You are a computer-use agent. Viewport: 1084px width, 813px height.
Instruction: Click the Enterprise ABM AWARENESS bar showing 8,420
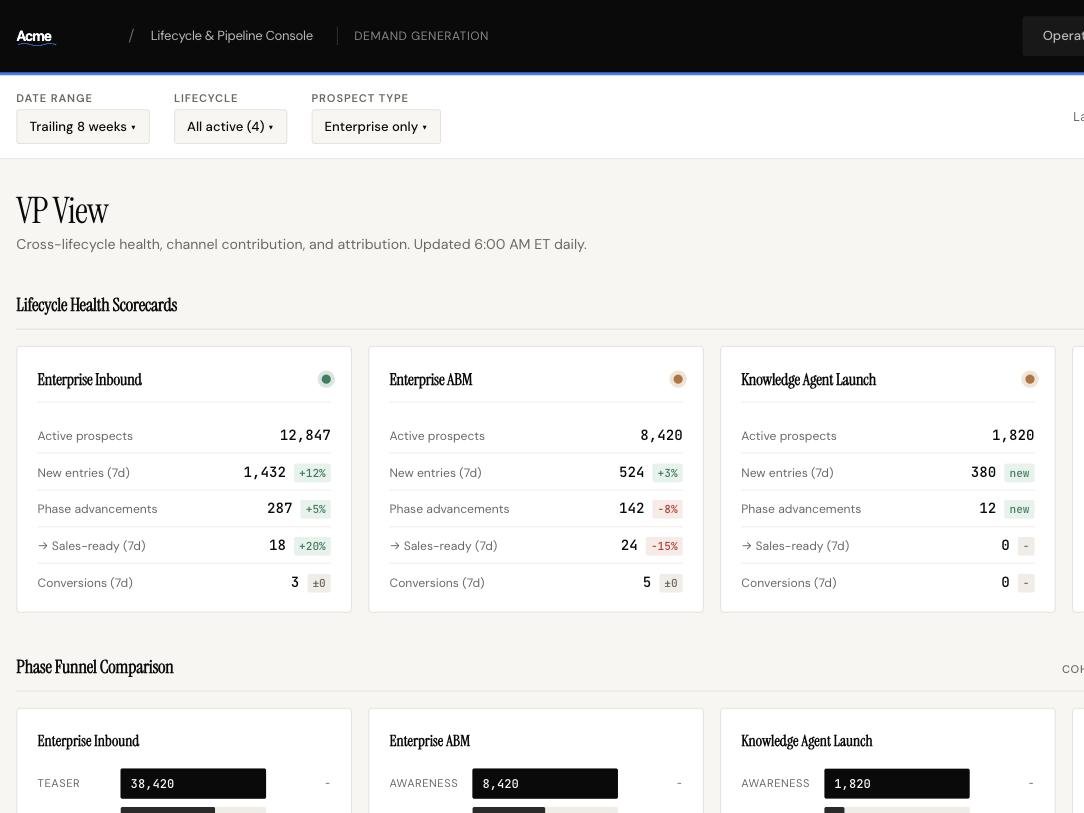545,783
